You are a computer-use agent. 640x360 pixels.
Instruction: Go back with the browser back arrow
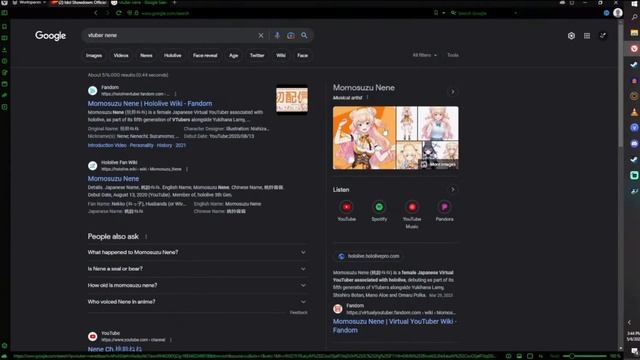point(96,13)
